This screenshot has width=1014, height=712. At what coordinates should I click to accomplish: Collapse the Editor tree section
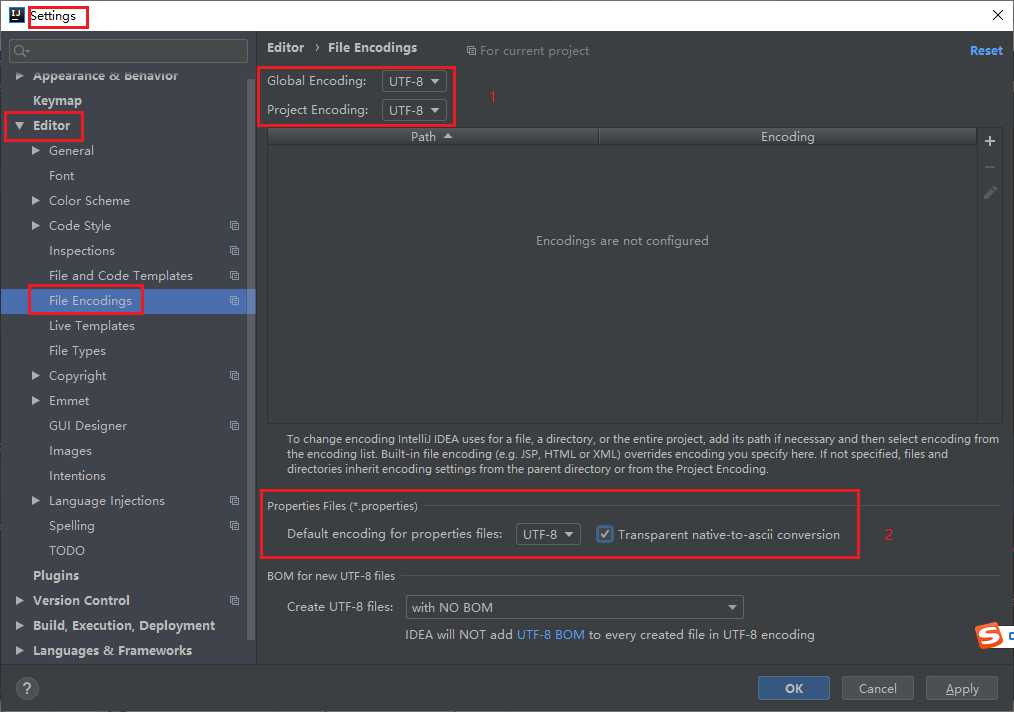tap(19, 125)
